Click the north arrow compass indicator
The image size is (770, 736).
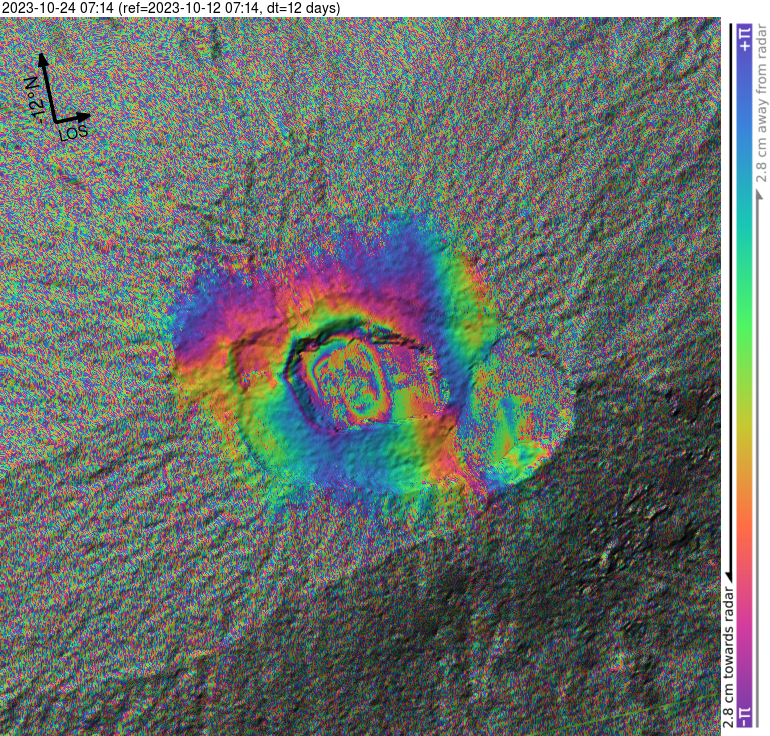click(x=48, y=86)
